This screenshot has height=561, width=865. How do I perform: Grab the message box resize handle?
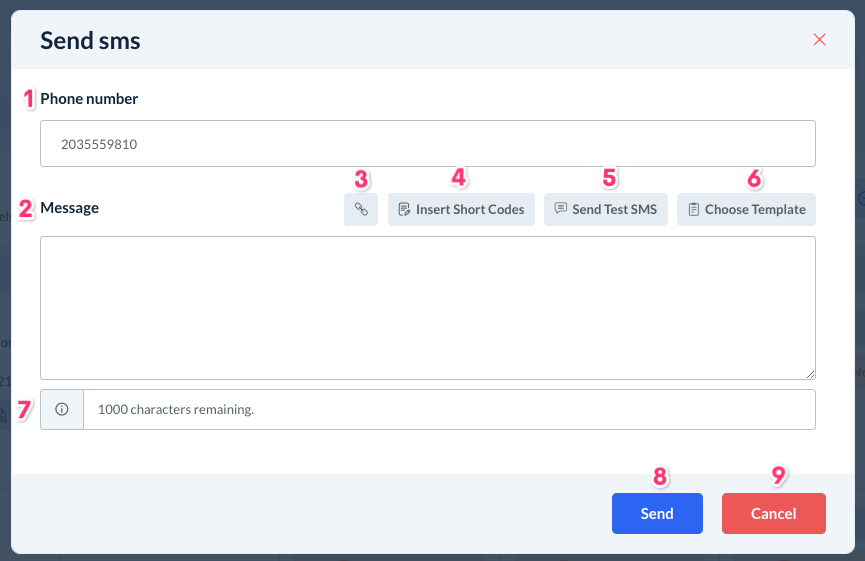pos(810,373)
